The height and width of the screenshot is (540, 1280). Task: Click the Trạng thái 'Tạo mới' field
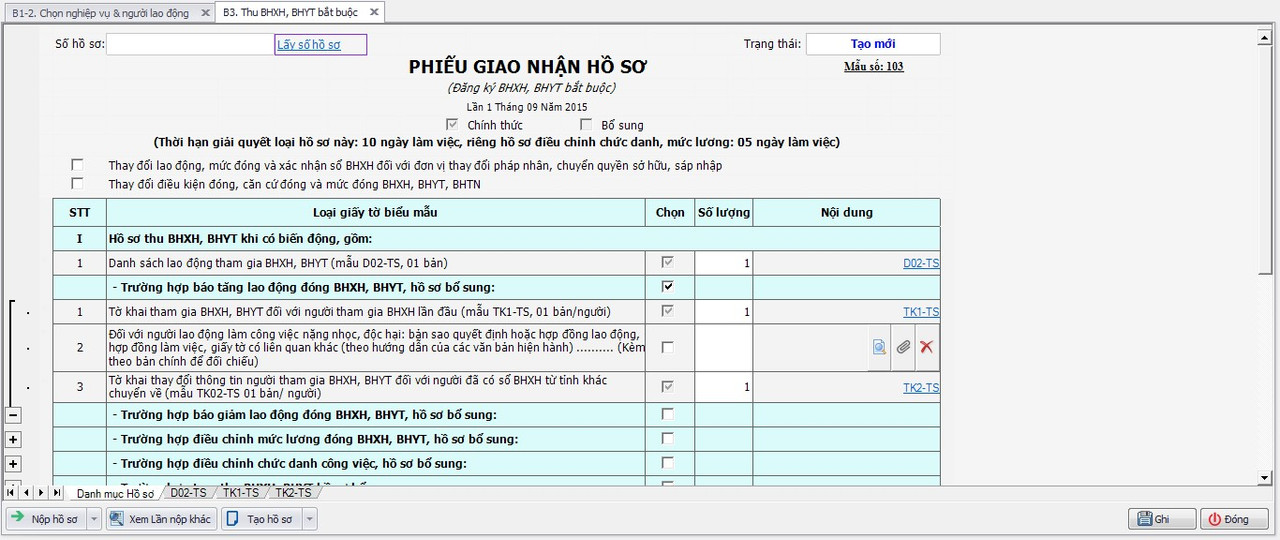(x=873, y=44)
